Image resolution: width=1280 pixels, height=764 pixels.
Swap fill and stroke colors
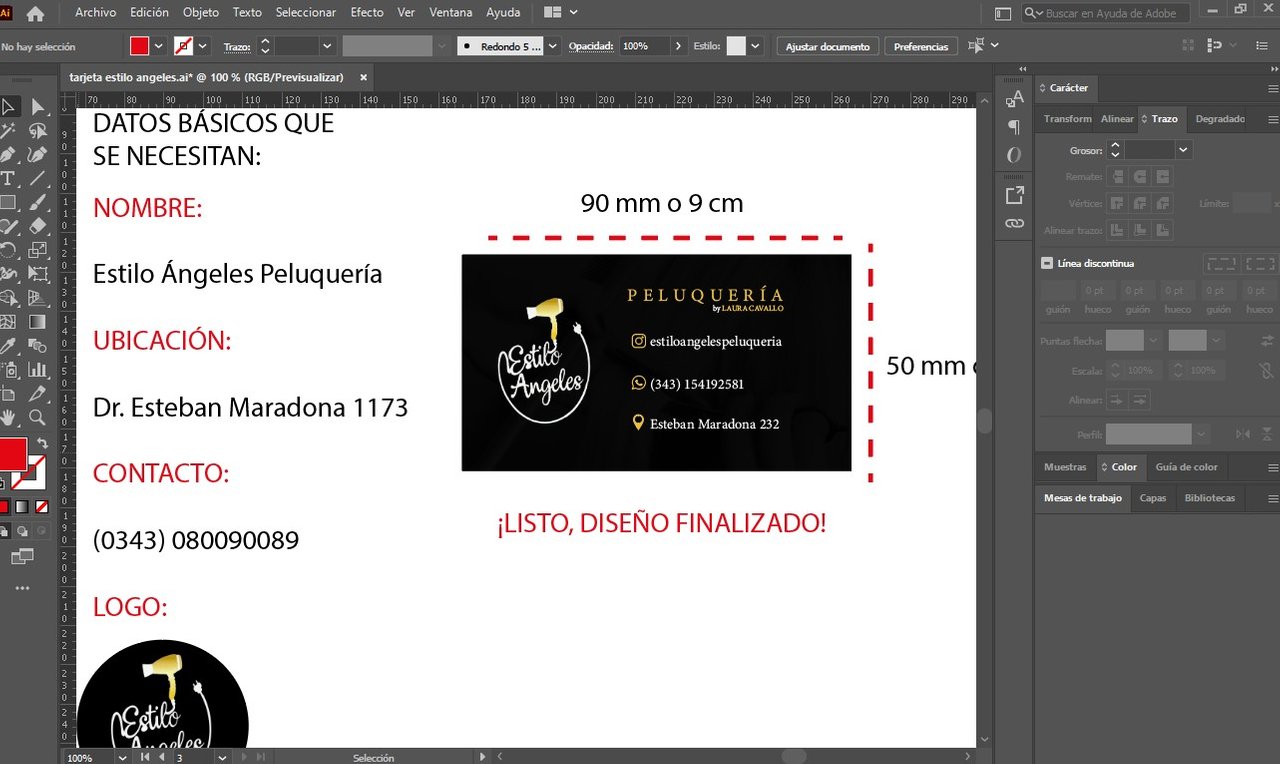pos(42,443)
